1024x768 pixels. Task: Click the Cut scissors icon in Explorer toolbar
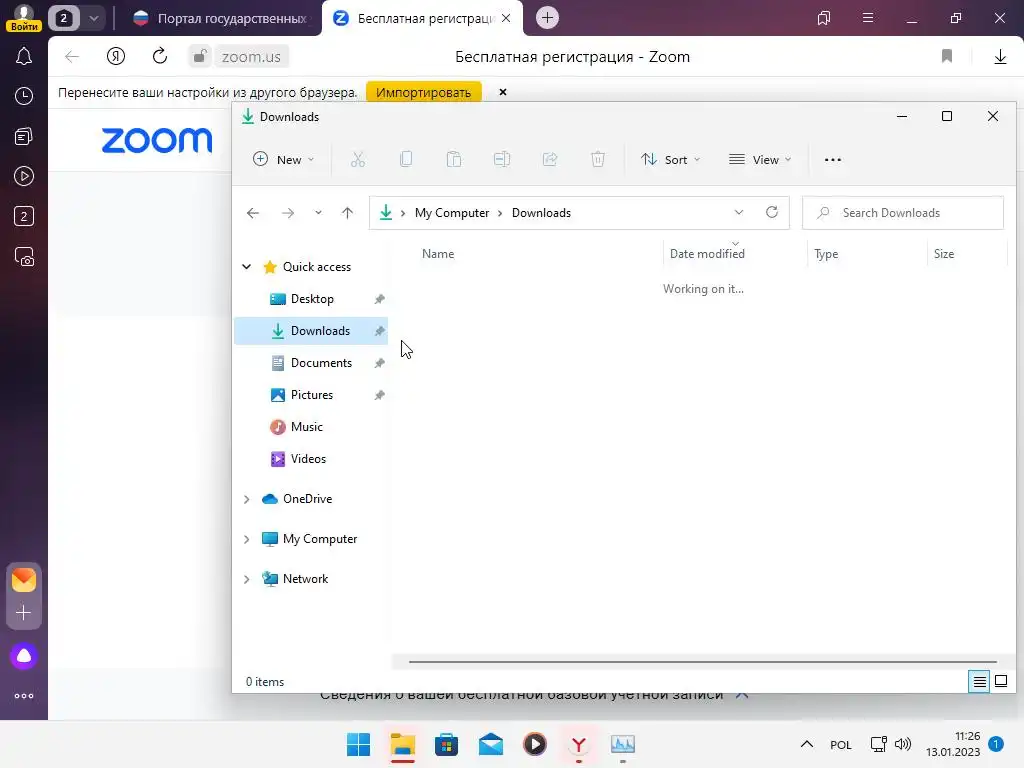[357, 159]
